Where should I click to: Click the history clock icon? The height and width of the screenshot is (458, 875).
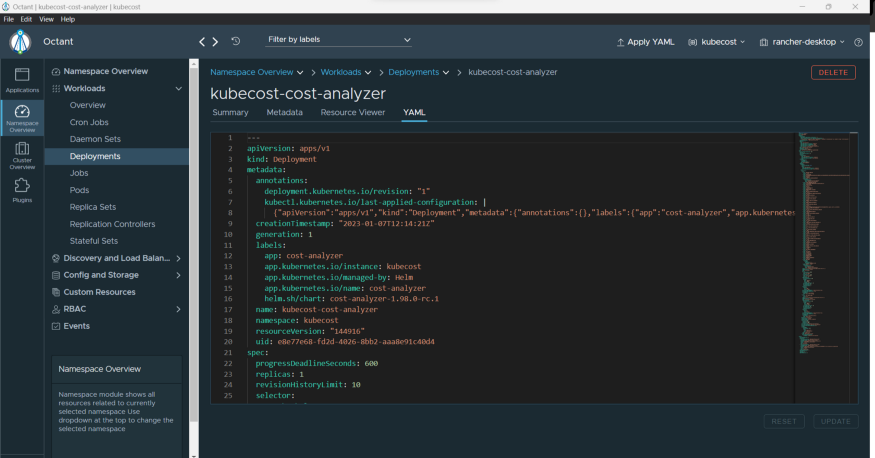(235, 42)
